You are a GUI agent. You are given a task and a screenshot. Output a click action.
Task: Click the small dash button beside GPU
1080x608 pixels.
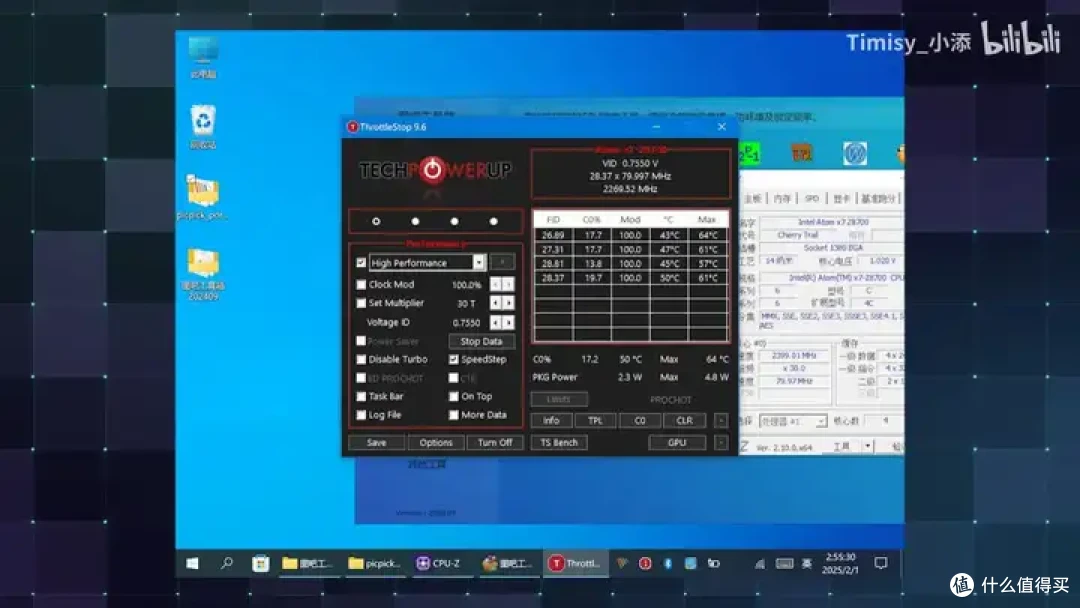coord(720,443)
